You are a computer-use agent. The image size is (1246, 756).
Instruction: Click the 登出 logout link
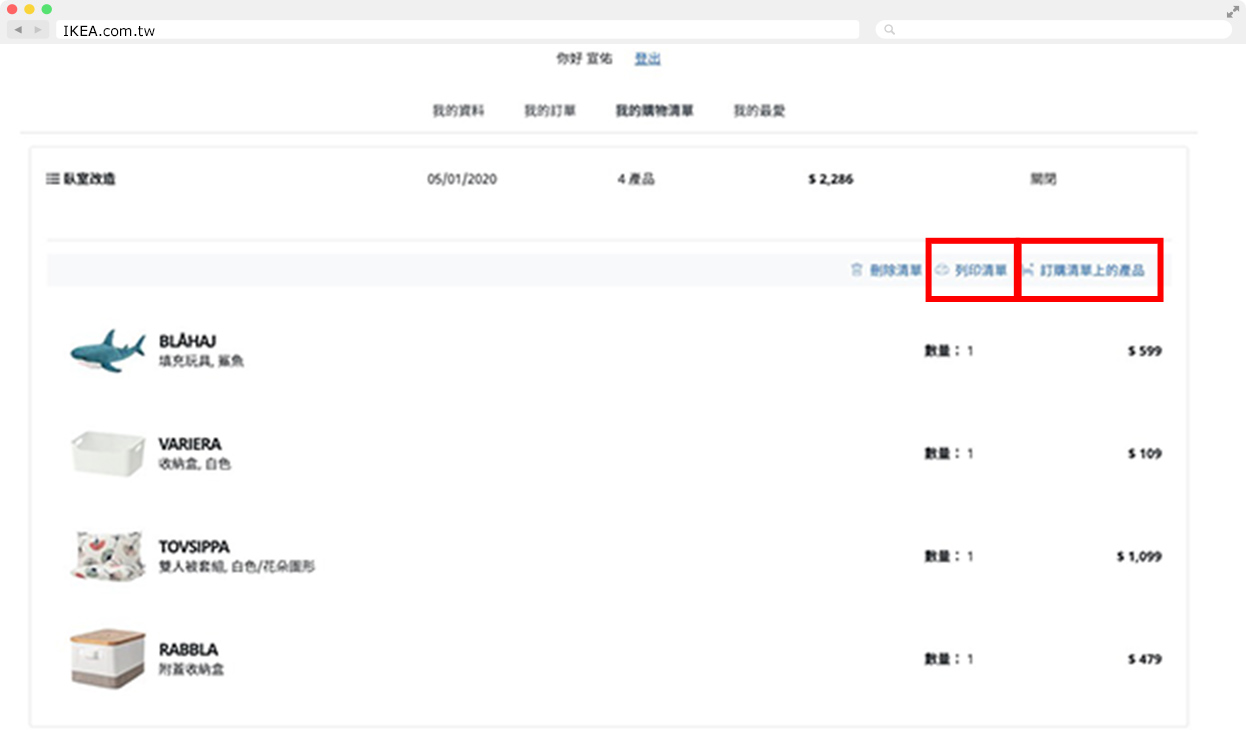648,59
